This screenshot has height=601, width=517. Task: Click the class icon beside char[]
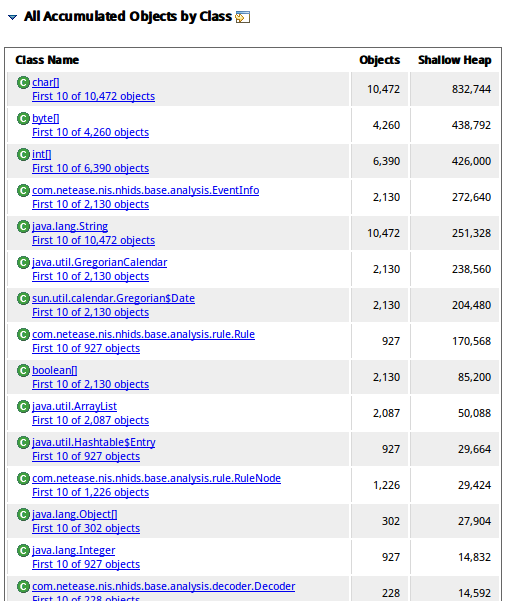point(23,82)
